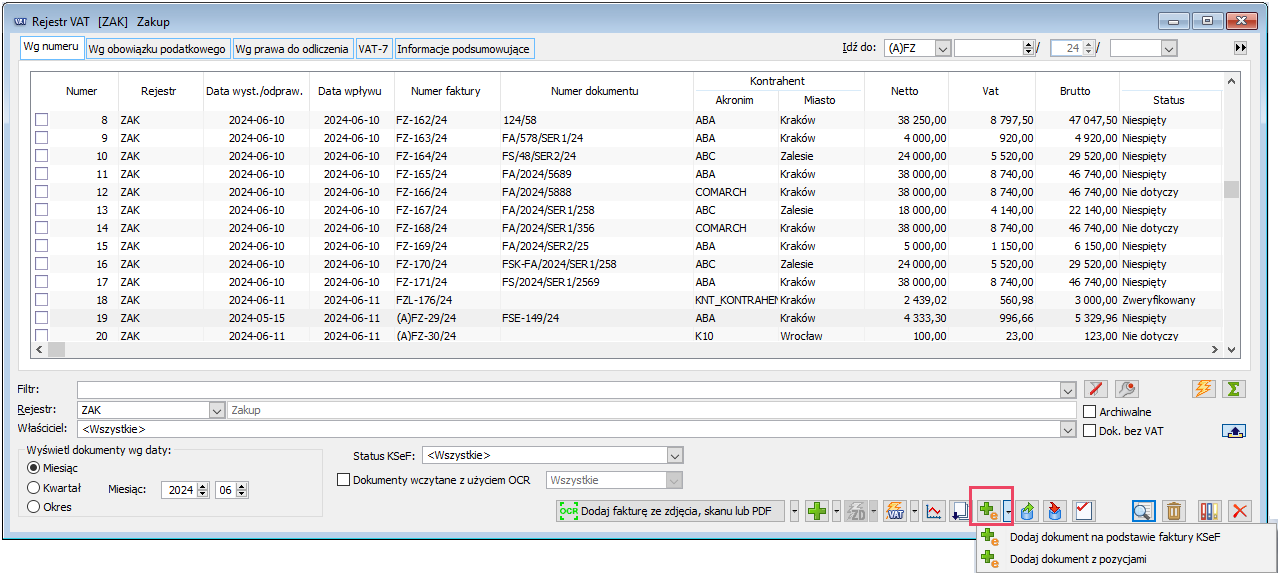Click the month 06 stepper arrows
This screenshot has height=577, width=1283.
[x=242, y=490]
